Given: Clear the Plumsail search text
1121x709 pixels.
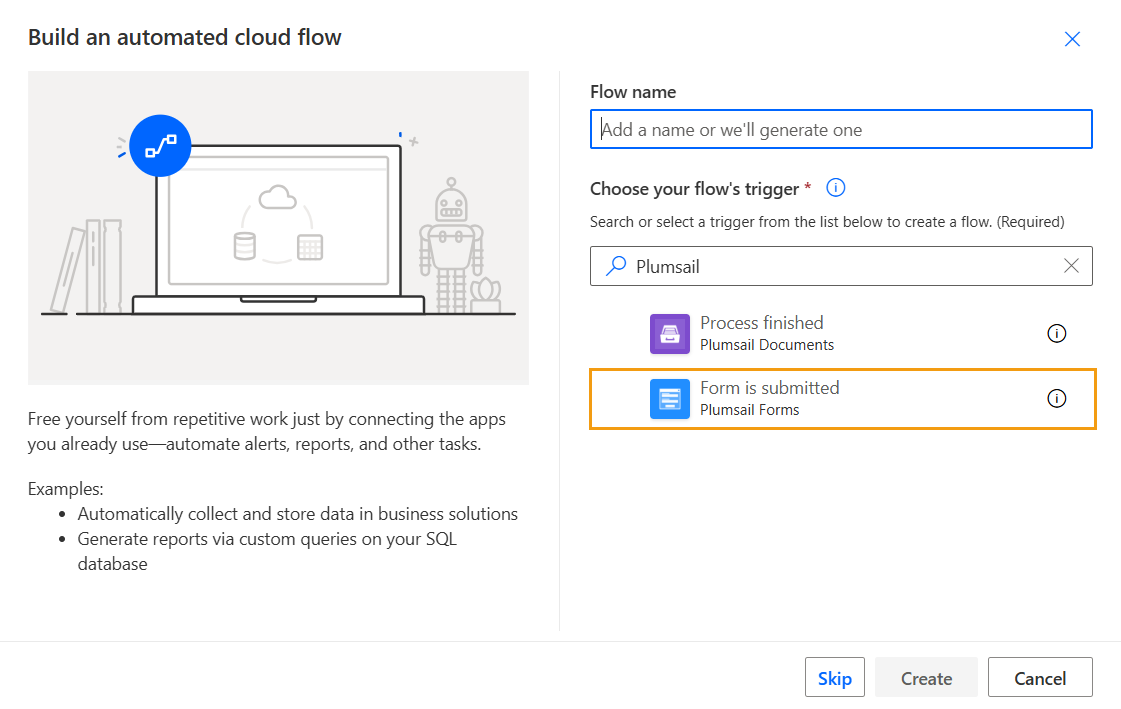Looking at the screenshot, I should pos(1071,266).
